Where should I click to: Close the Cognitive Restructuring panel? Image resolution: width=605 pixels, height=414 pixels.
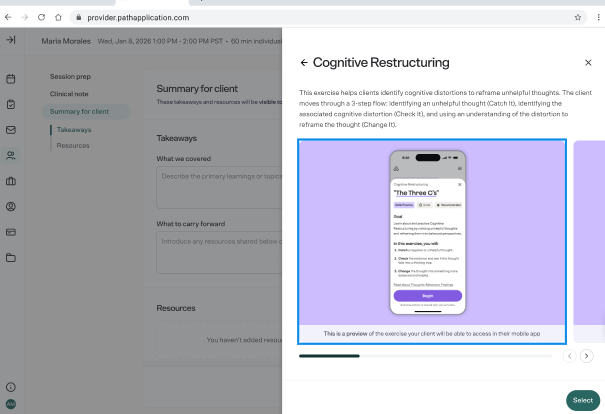coord(588,63)
